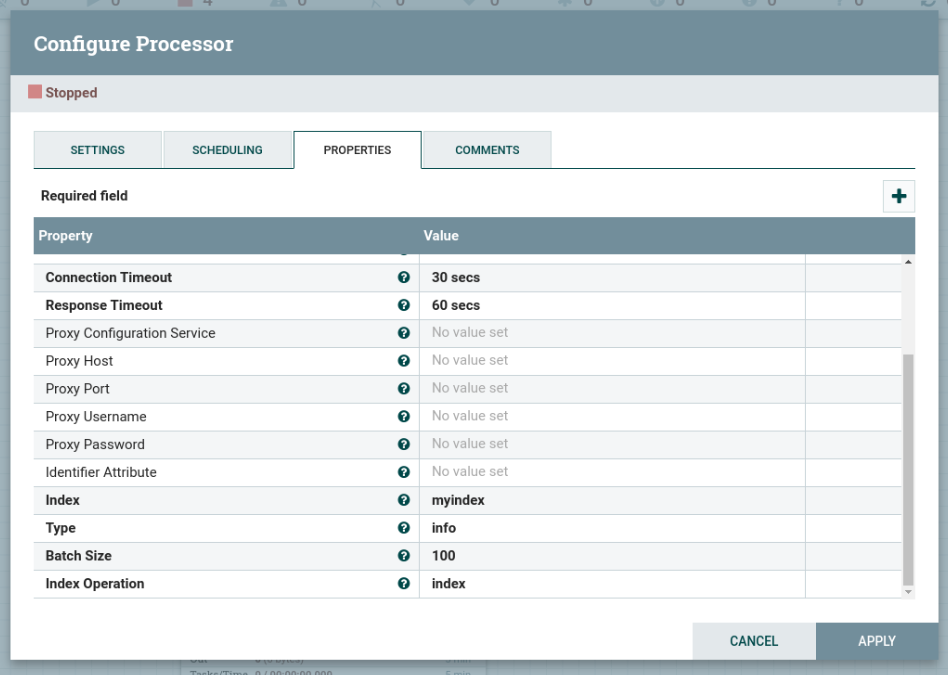Set the Identifier Attribute value
This screenshot has width=948, height=675.
[x=612, y=472]
